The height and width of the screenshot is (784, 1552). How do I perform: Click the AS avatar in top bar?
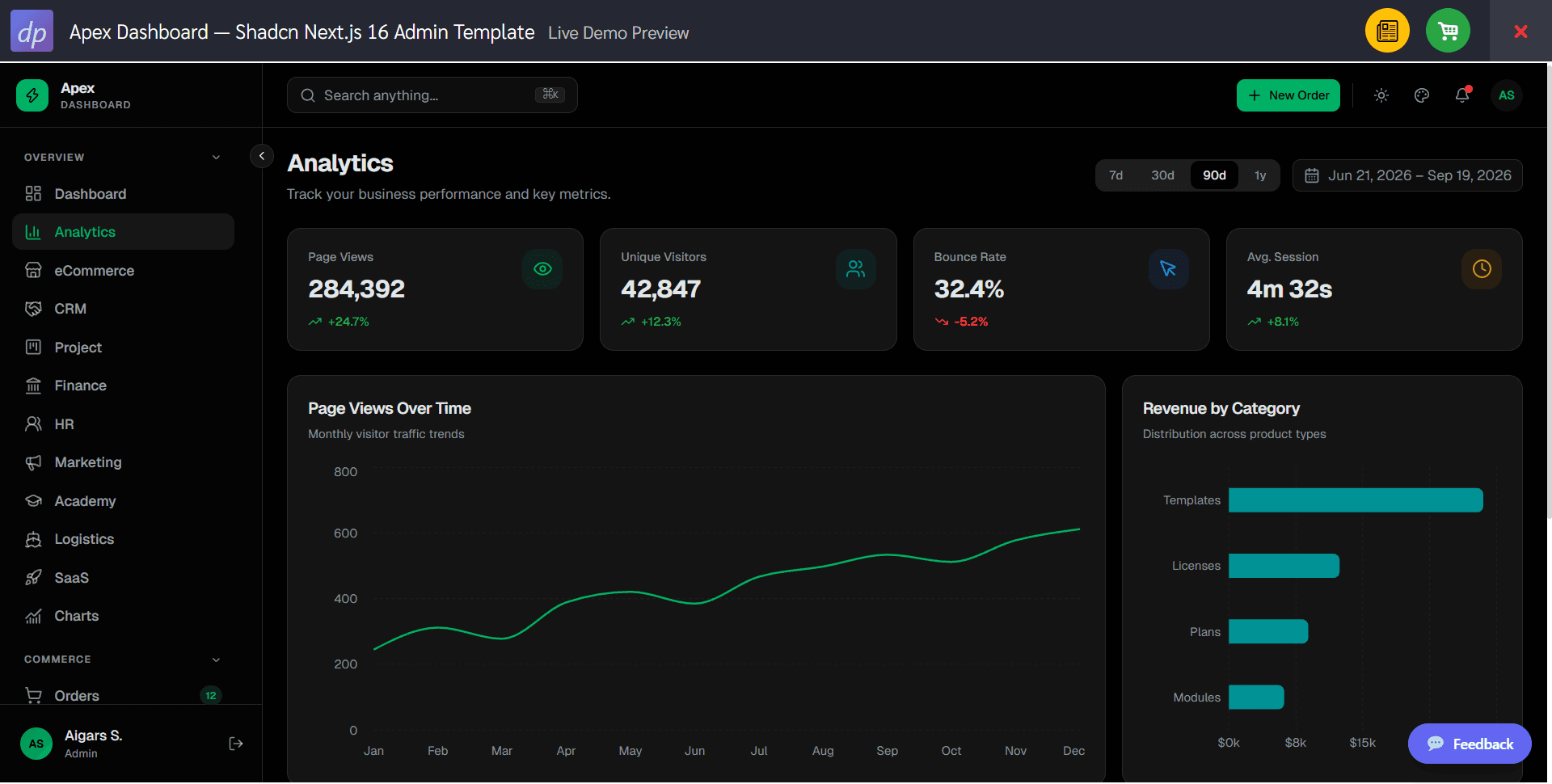(x=1507, y=95)
